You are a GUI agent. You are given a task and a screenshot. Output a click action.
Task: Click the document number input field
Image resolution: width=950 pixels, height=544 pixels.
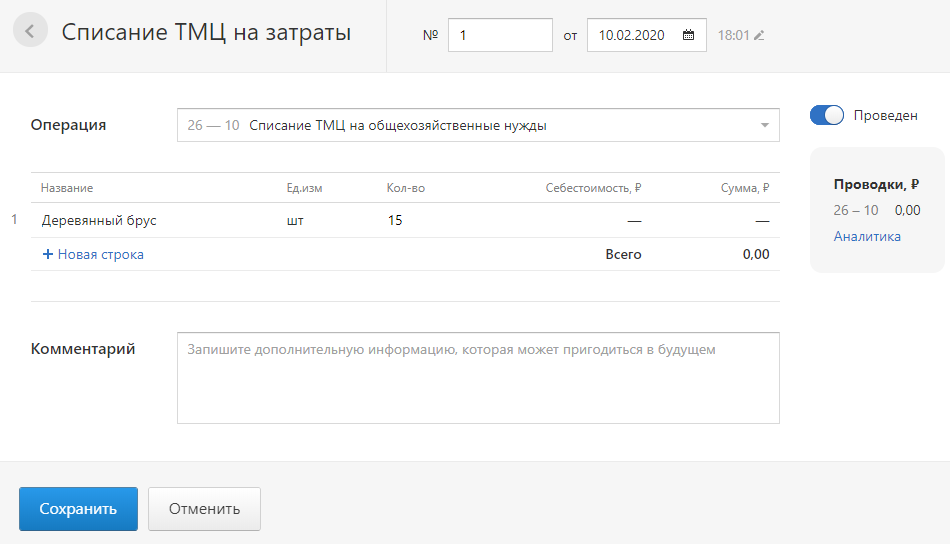pyautogui.click(x=500, y=35)
